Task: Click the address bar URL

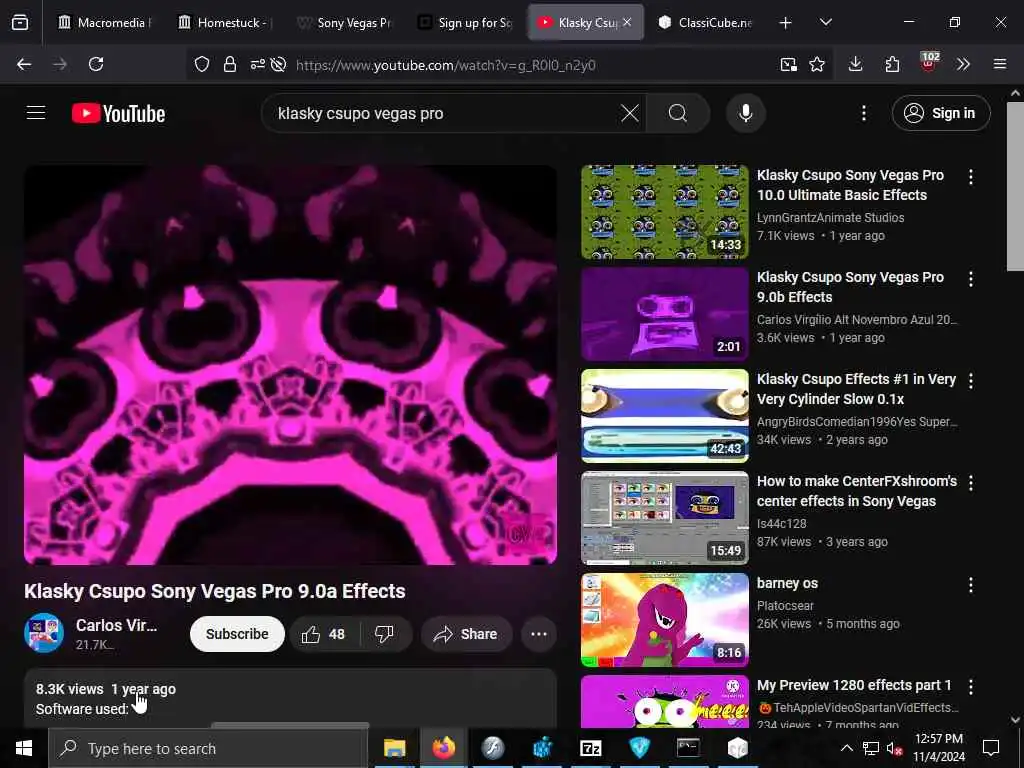Action: coord(445,65)
